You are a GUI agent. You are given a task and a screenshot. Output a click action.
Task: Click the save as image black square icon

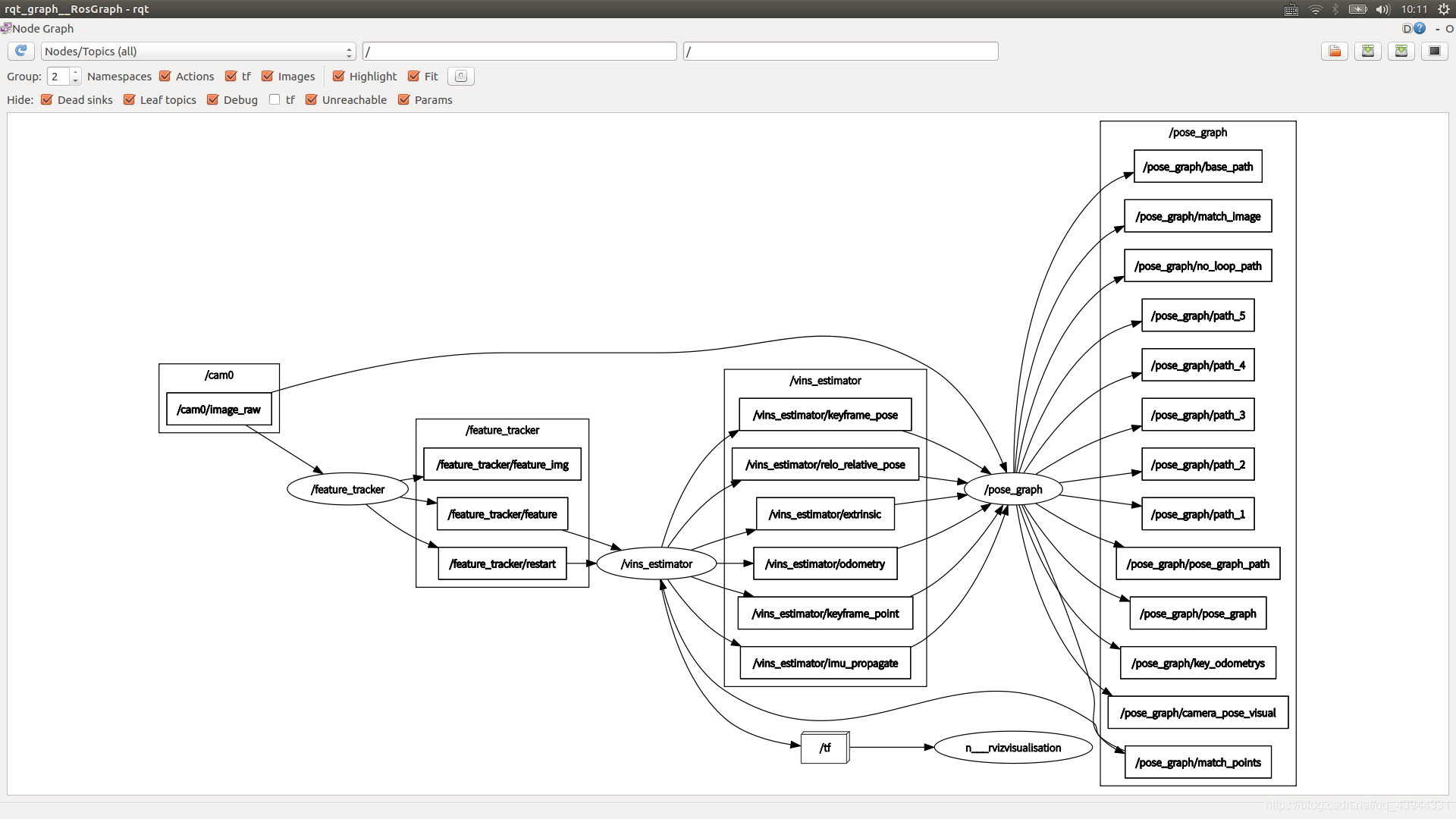point(1434,51)
